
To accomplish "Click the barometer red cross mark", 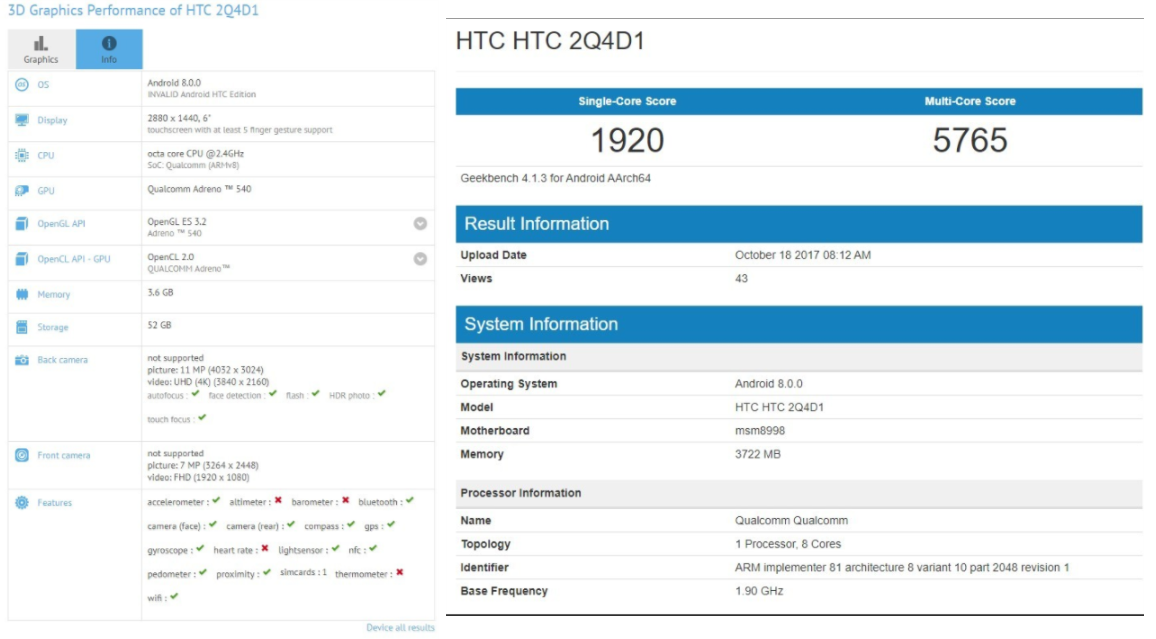I will coord(346,500).
